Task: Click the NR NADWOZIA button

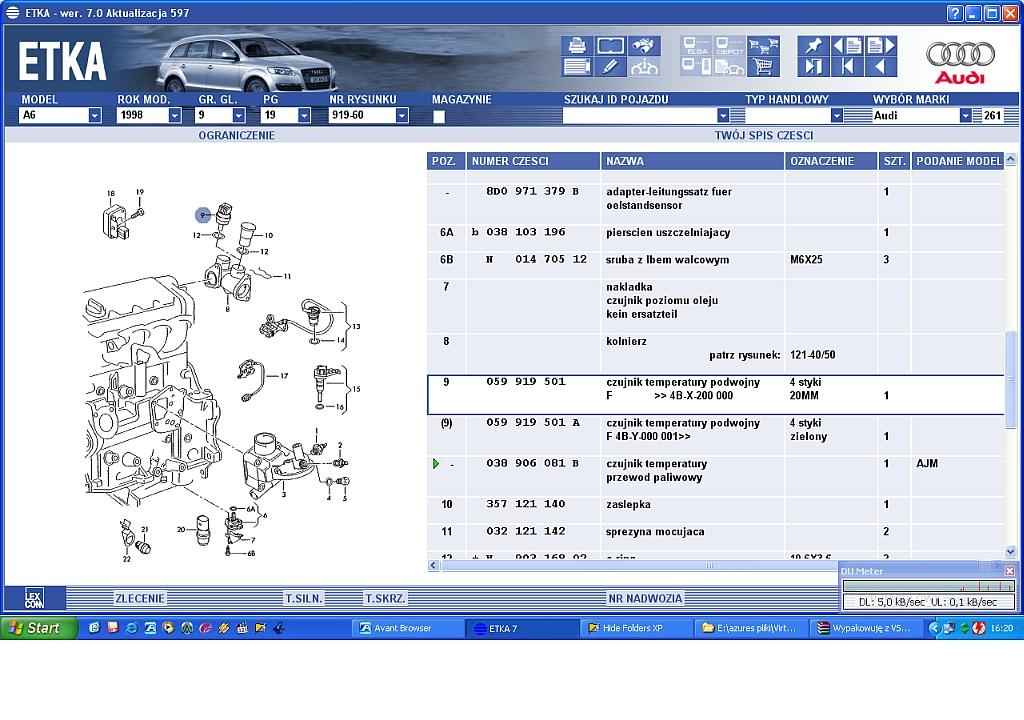Action: tap(645, 598)
